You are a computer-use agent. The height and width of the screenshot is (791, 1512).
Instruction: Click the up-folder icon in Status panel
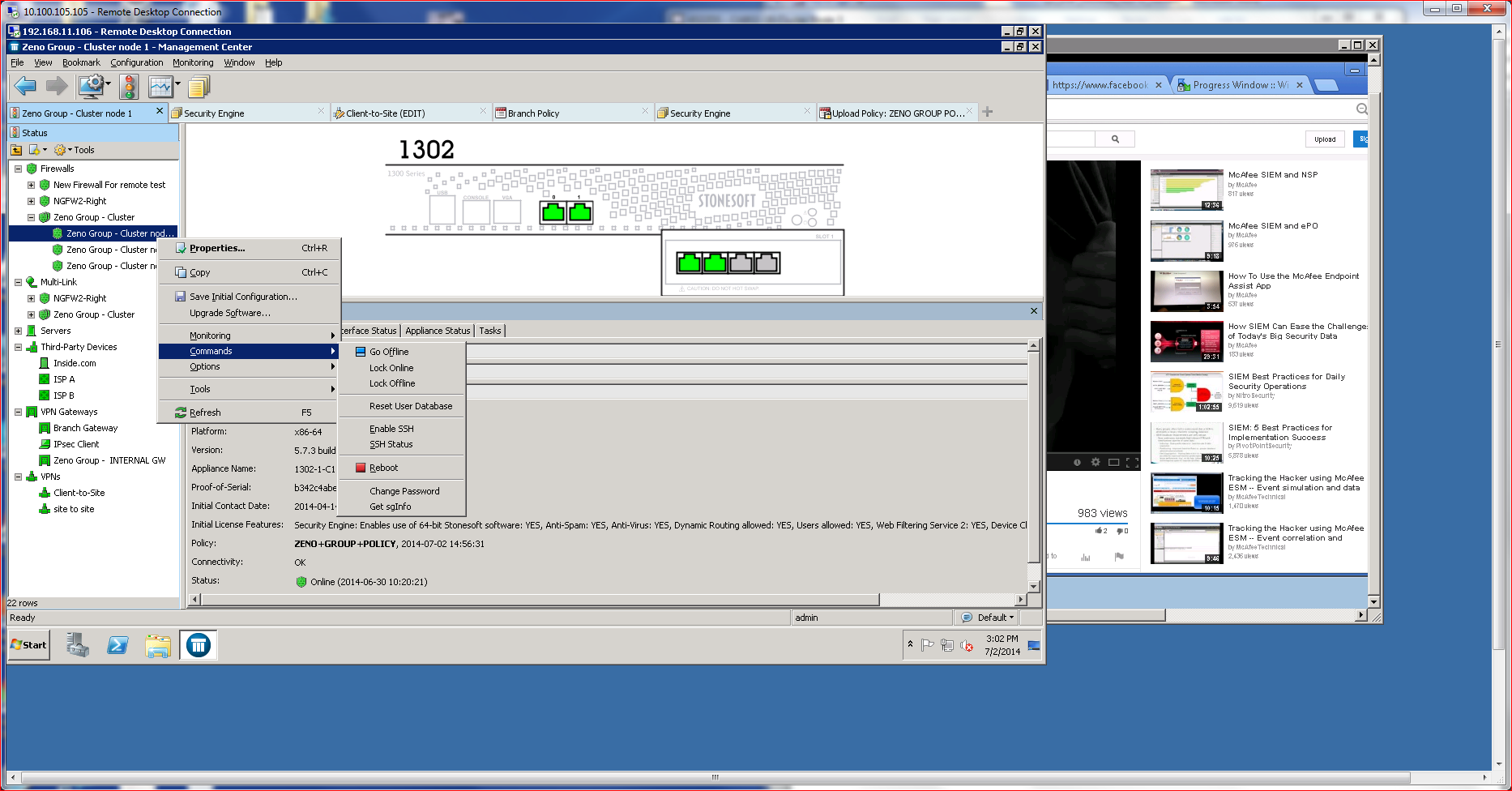[16, 150]
